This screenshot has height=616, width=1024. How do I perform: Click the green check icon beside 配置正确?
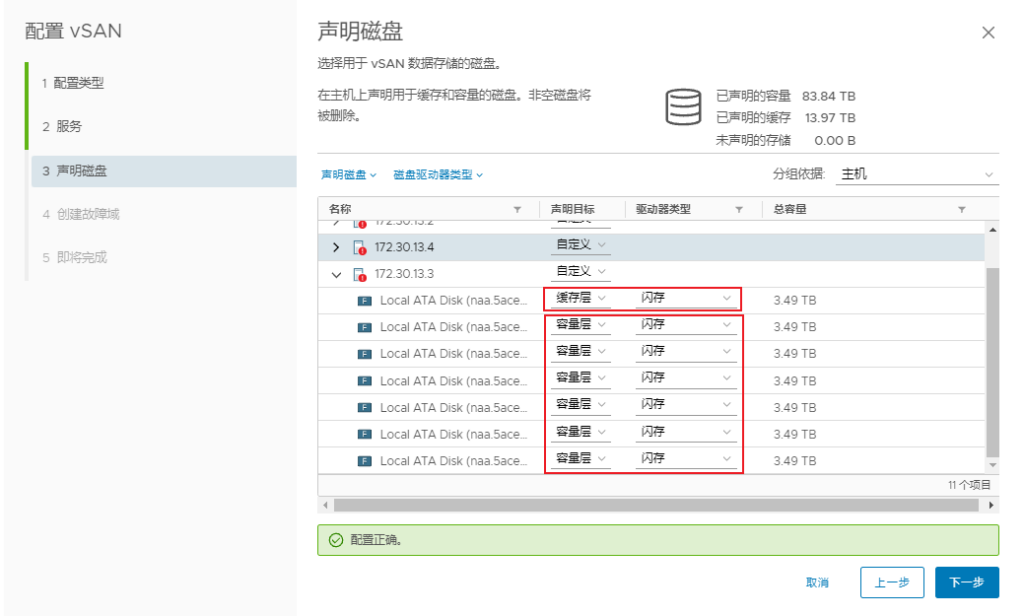(x=336, y=540)
